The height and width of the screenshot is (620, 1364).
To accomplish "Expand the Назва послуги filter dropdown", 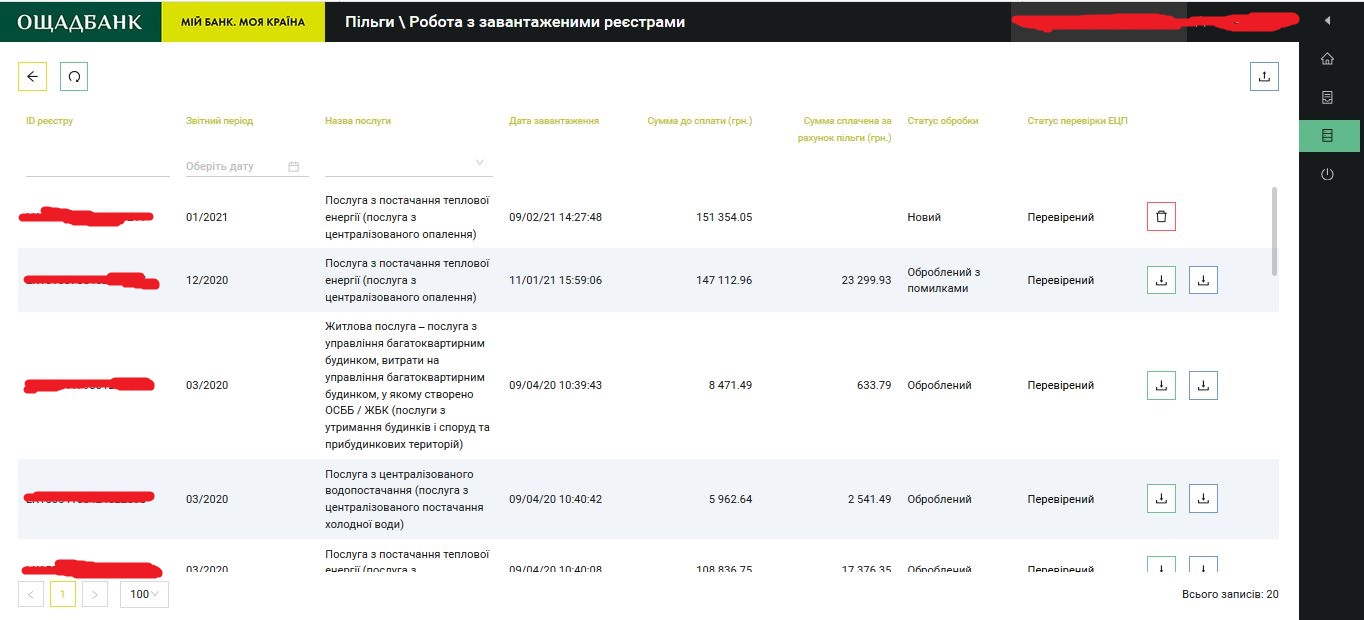I will 480,162.
